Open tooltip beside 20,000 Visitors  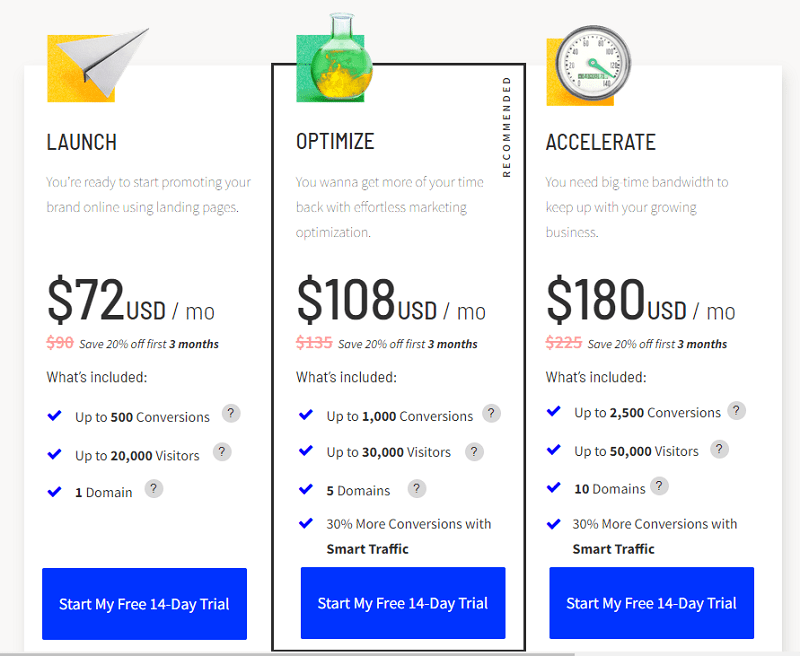(222, 452)
